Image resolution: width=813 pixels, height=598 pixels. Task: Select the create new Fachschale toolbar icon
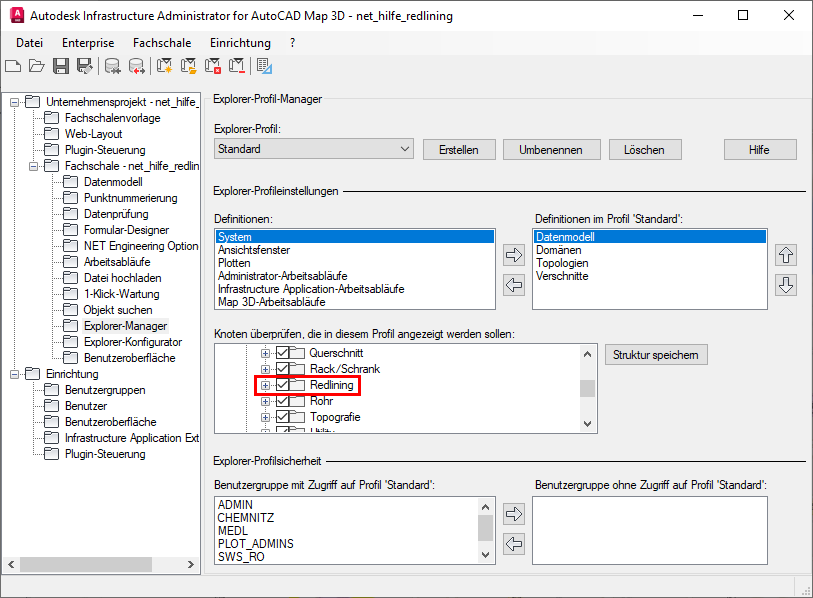click(163, 66)
